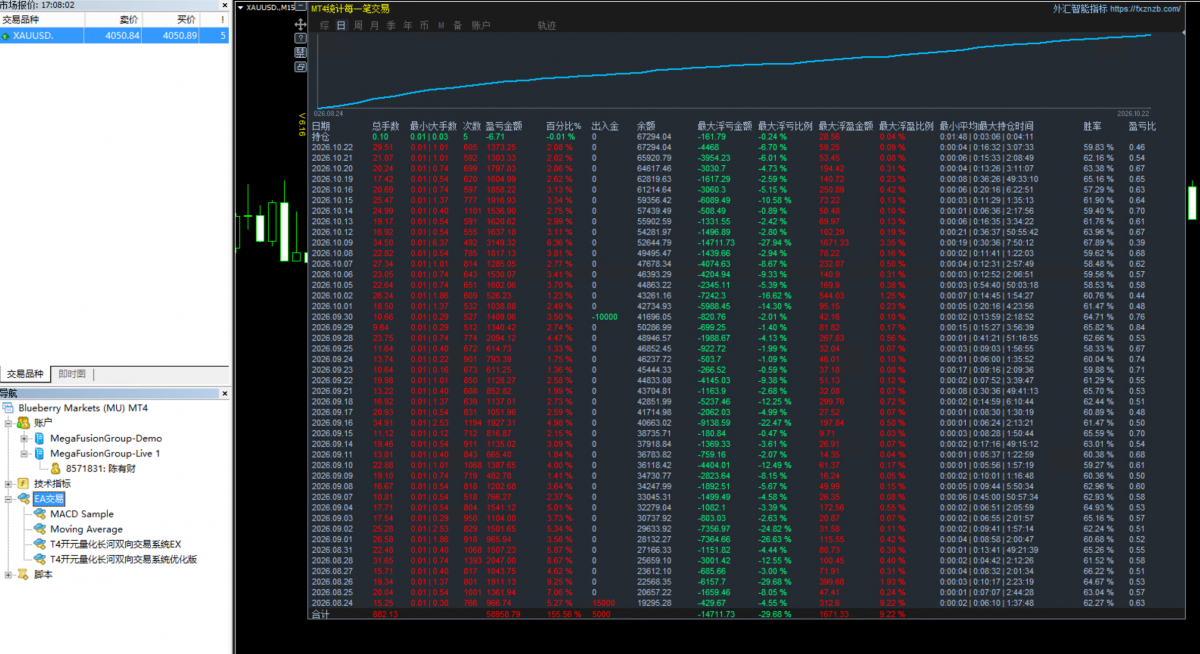The image size is (1200, 654).
Task: Select the XAUUSD. row in market watch
Action: (115, 36)
